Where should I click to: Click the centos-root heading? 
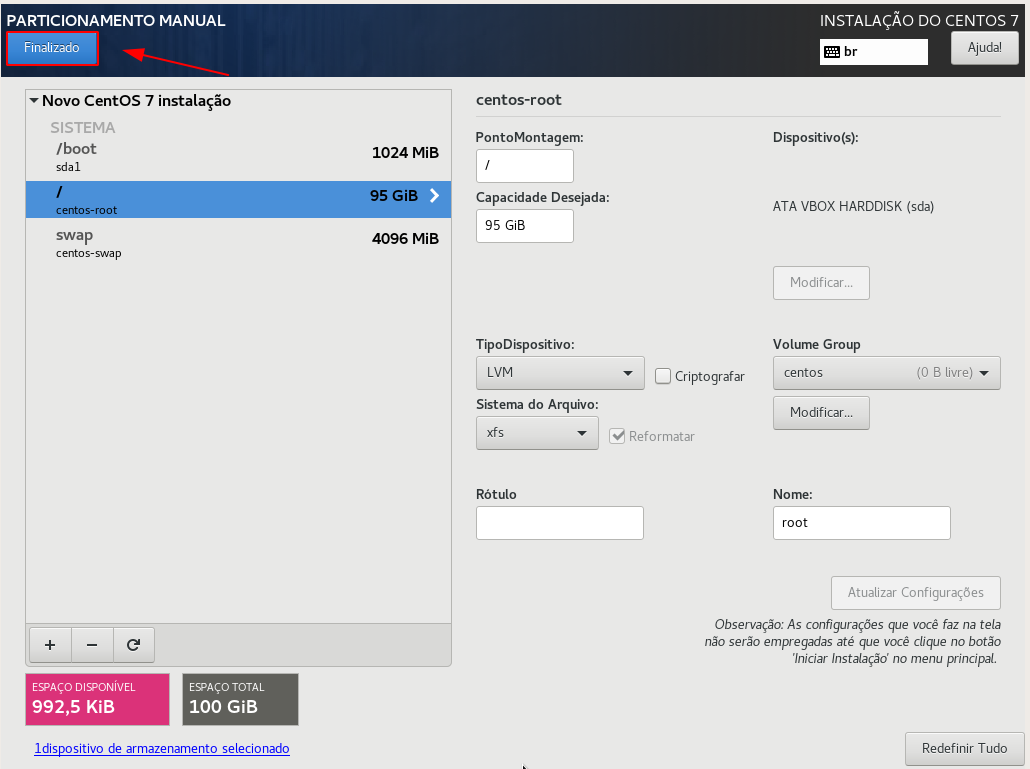[x=518, y=100]
